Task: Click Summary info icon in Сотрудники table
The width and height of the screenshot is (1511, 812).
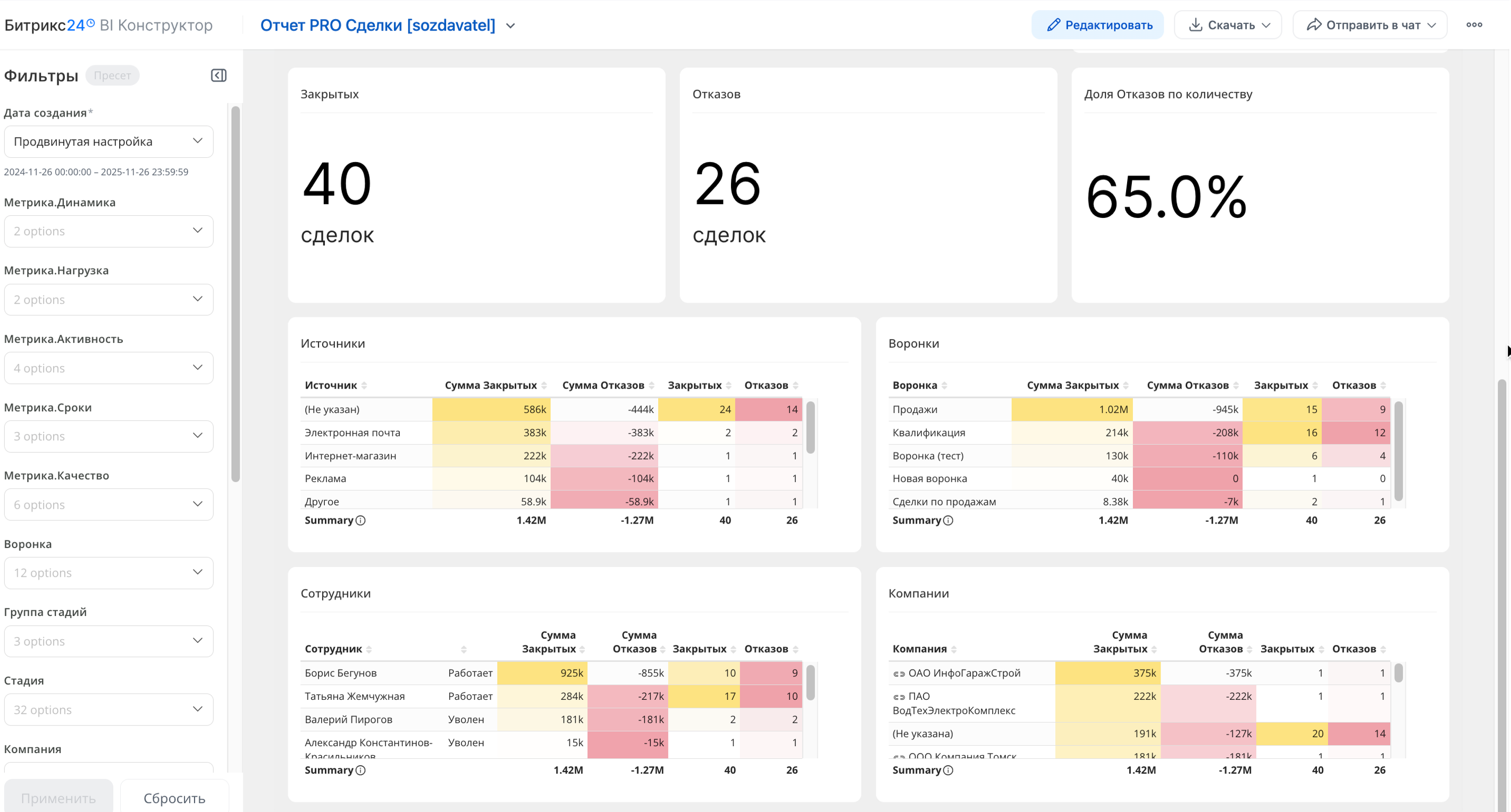Action: [361, 771]
